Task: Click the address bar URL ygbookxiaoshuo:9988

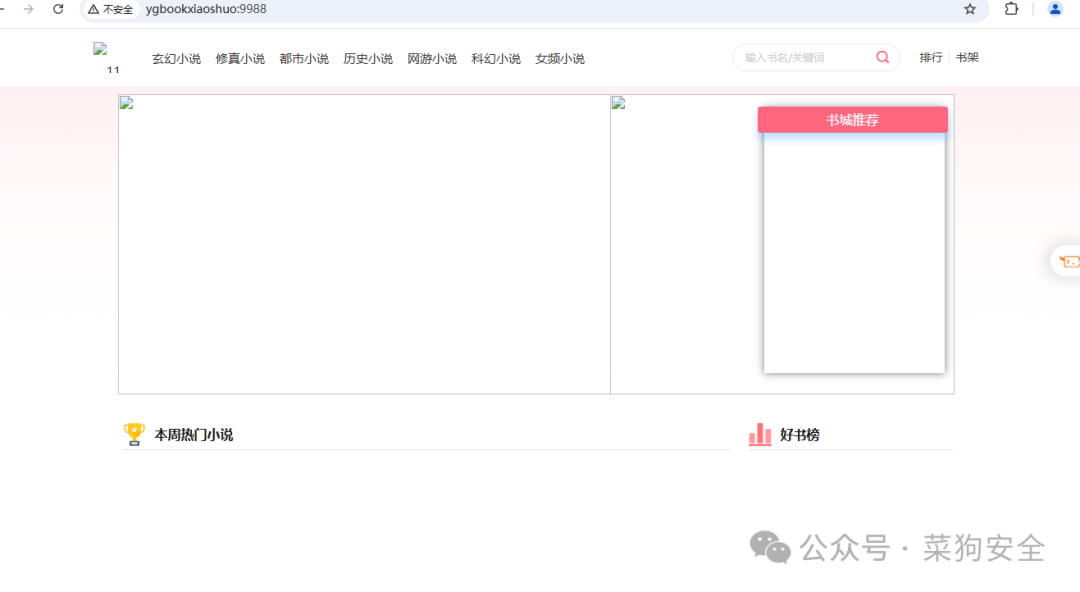Action: (206, 9)
